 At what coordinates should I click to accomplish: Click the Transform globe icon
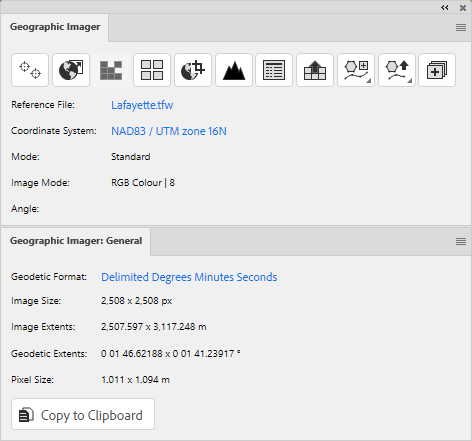click(x=71, y=70)
